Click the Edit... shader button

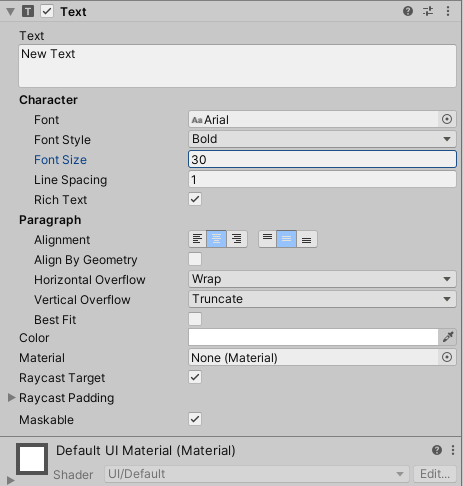435,474
